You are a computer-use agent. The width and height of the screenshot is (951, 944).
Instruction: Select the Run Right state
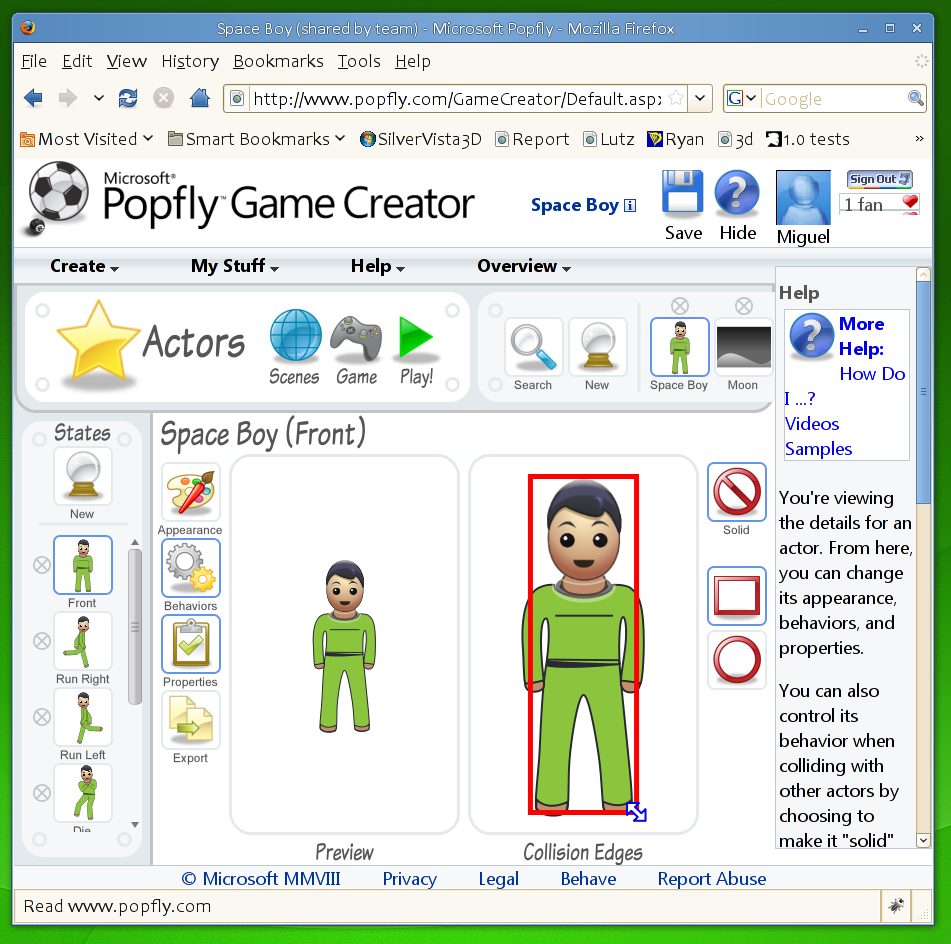83,641
